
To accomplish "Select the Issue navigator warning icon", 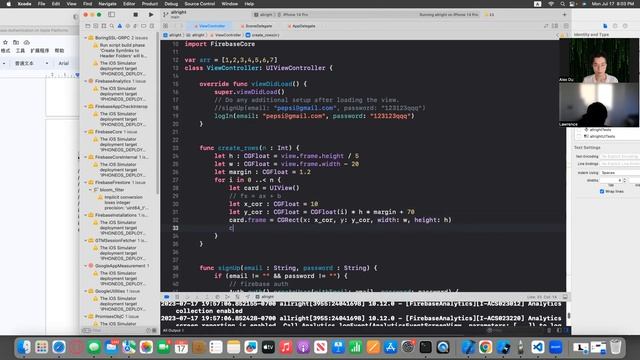I will [120, 26].
